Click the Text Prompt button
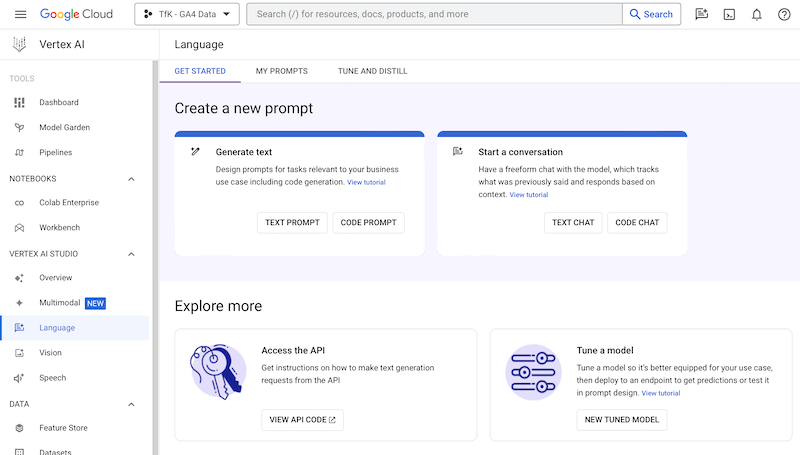 pyautogui.click(x=291, y=223)
